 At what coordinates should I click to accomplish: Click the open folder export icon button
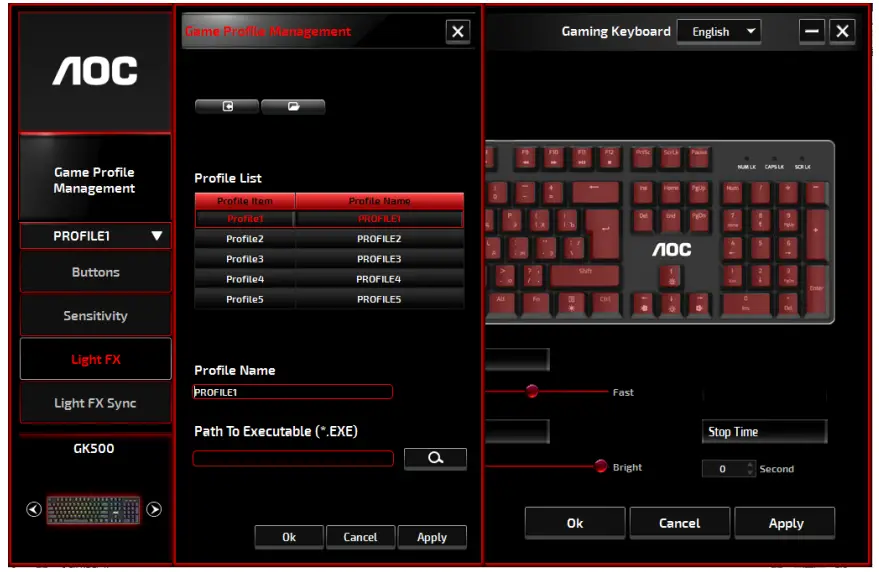(x=293, y=107)
